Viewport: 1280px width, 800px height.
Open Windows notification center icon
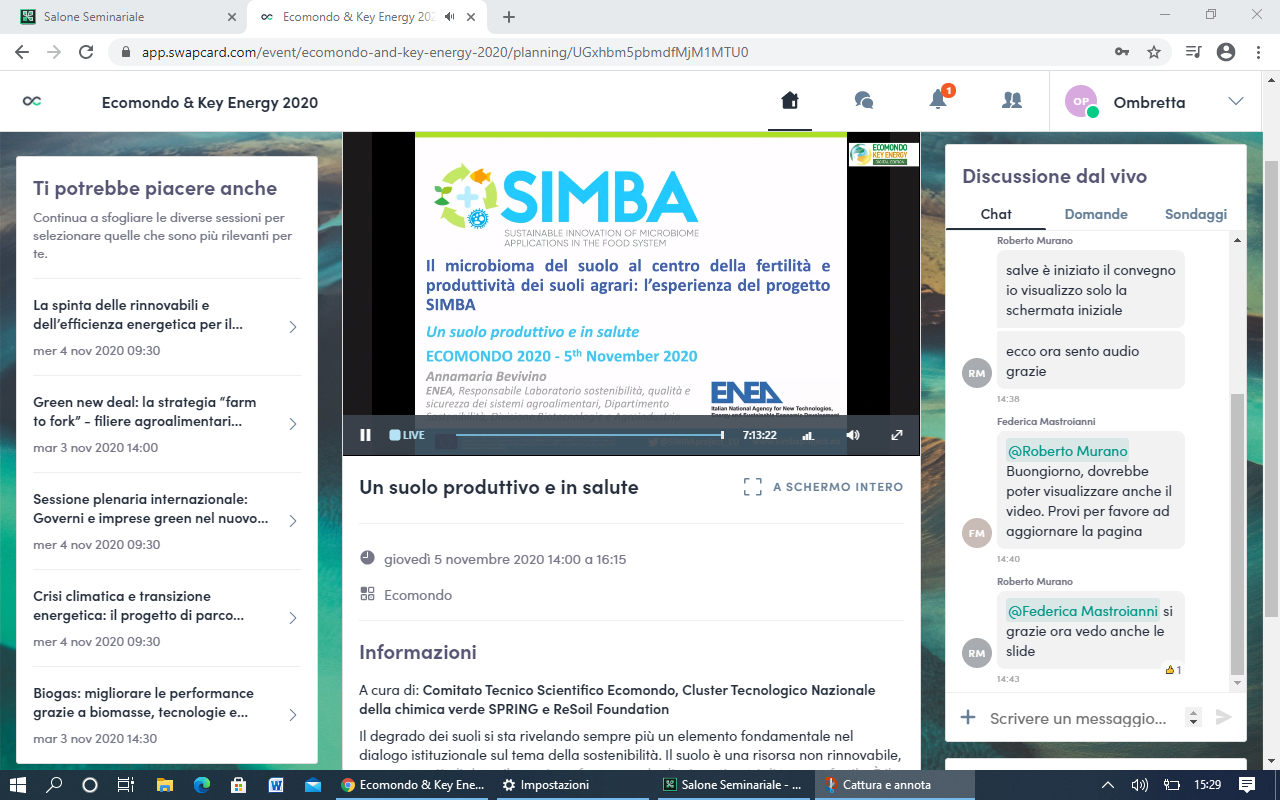click(x=1246, y=785)
